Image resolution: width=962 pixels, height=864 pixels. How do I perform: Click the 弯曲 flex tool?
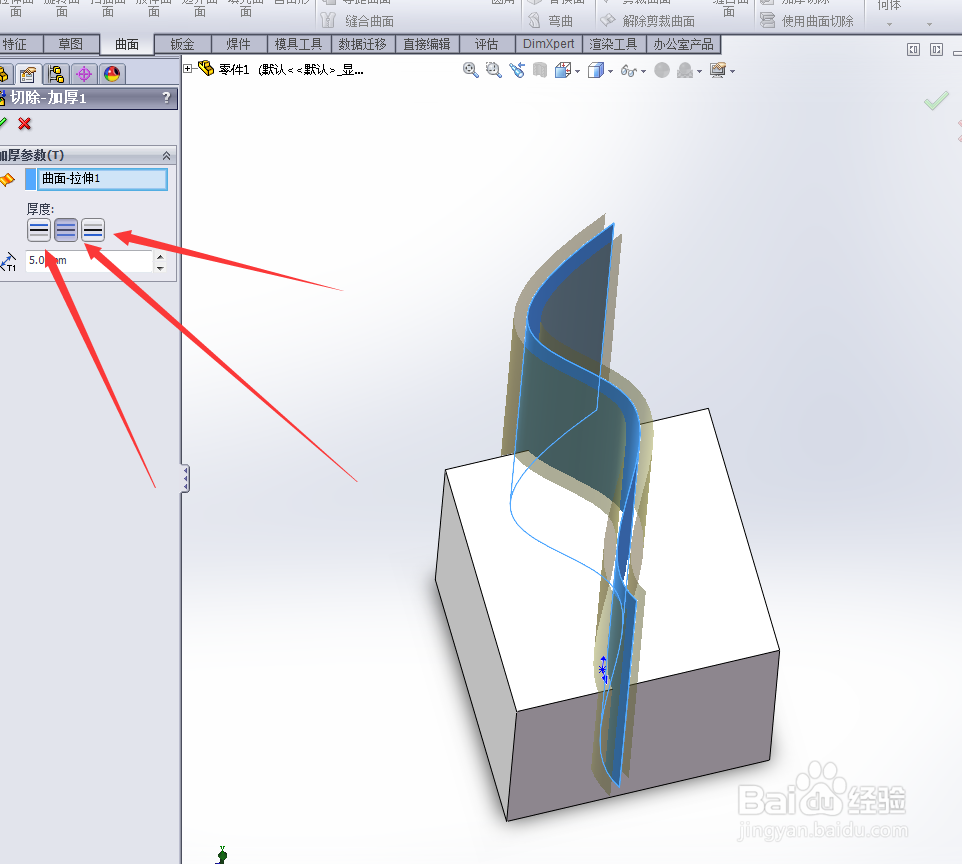click(551, 21)
